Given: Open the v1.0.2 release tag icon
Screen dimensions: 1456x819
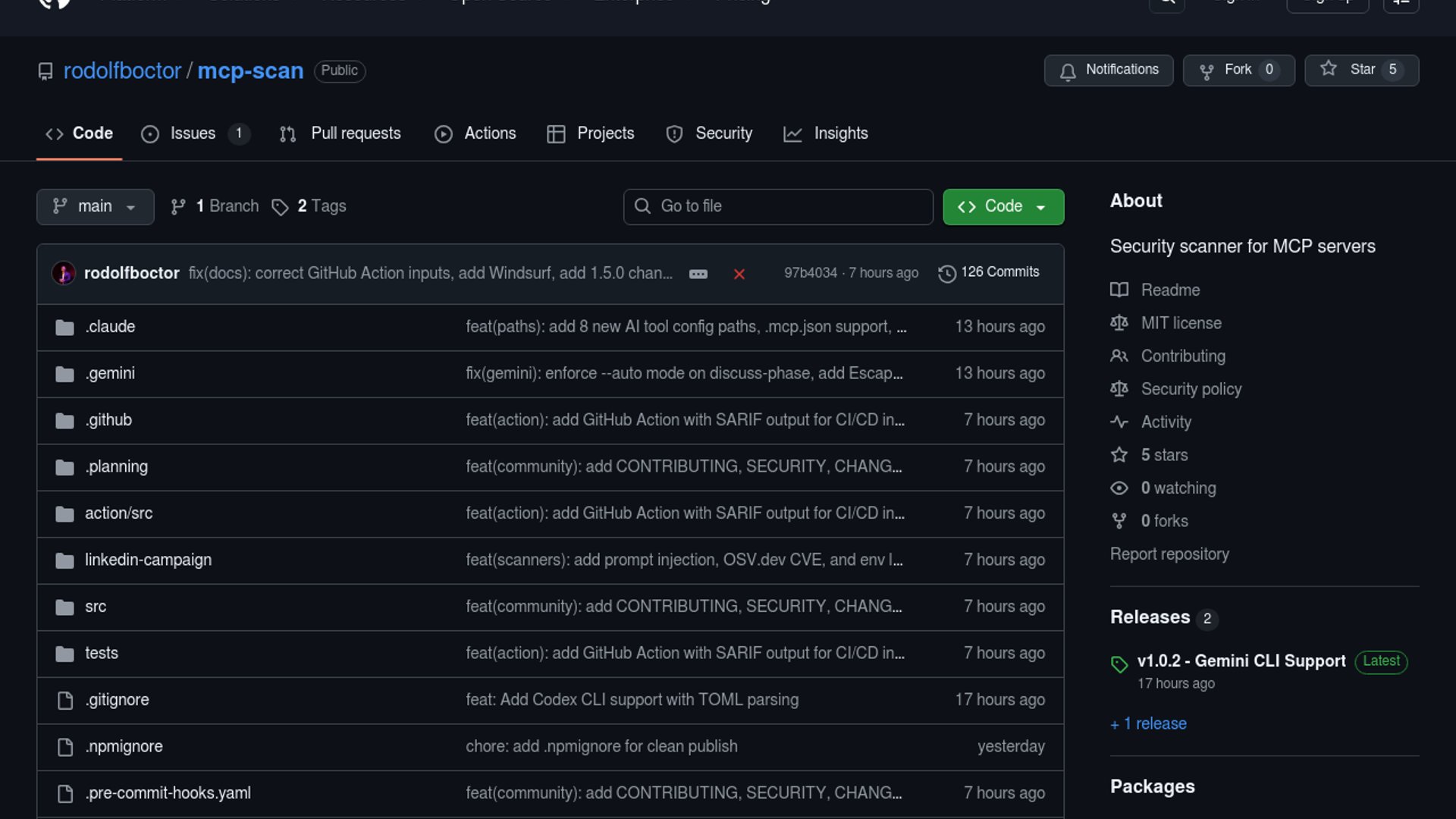Looking at the screenshot, I should click(1119, 664).
